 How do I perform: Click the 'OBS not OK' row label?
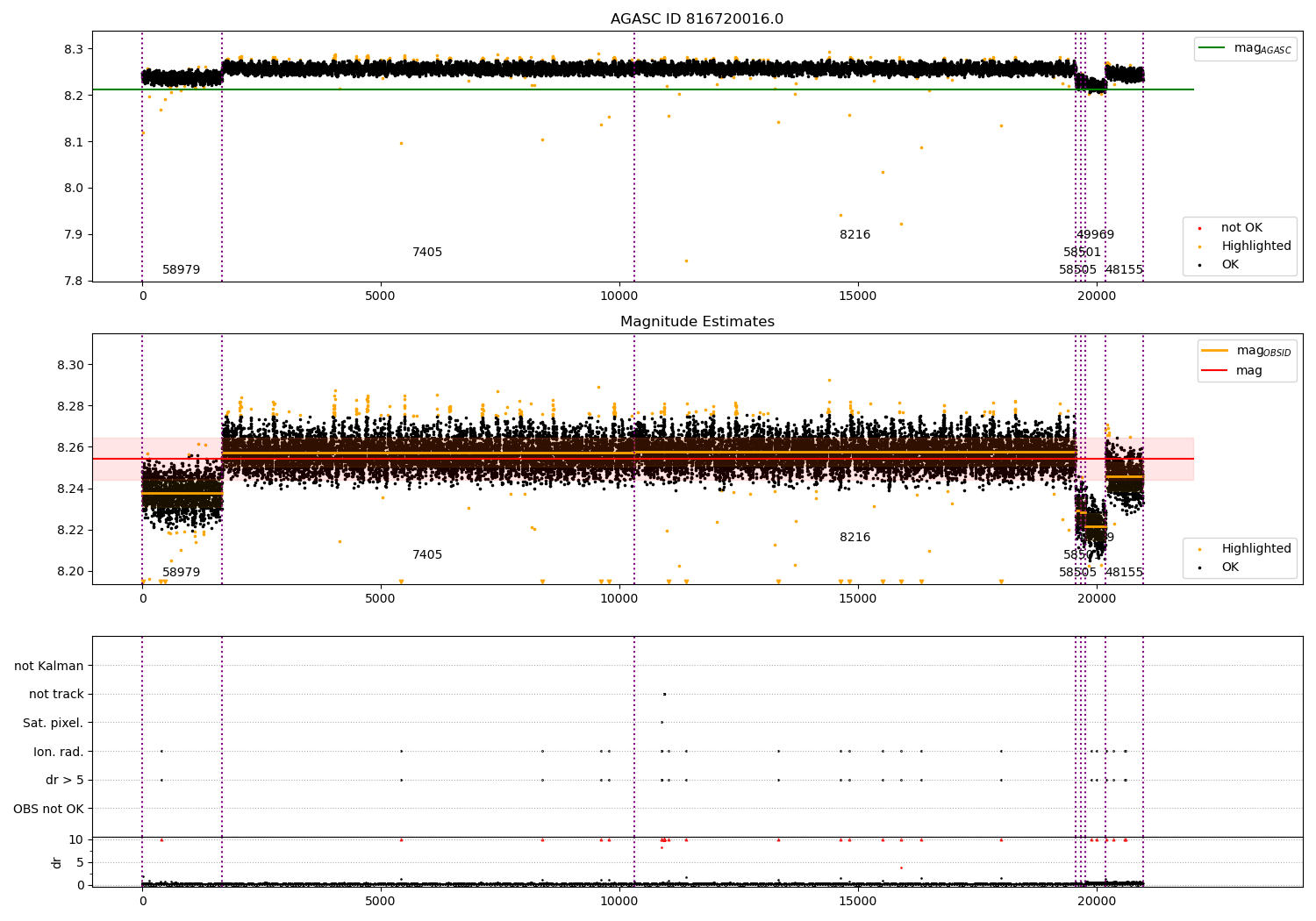click(x=48, y=810)
